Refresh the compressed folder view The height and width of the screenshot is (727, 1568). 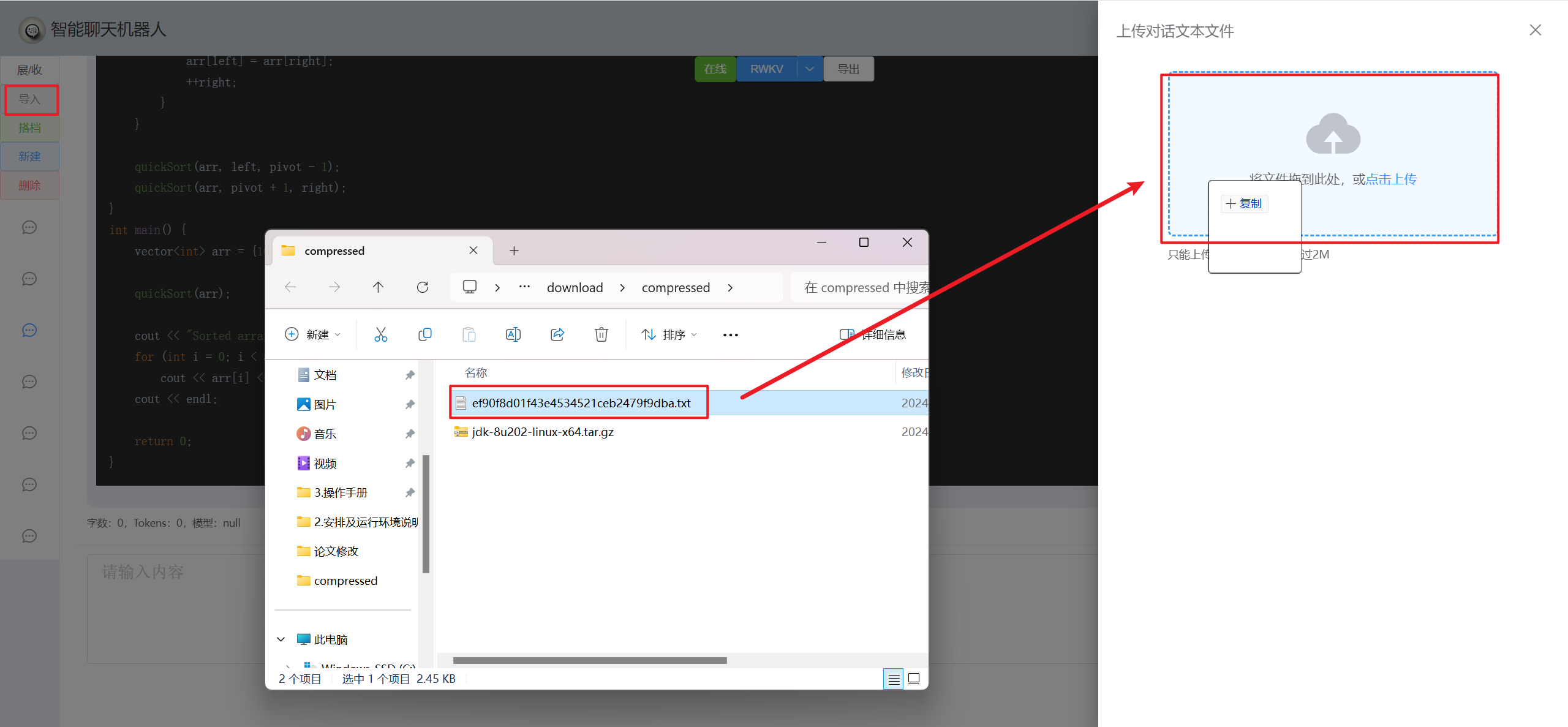[x=423, y=287]
